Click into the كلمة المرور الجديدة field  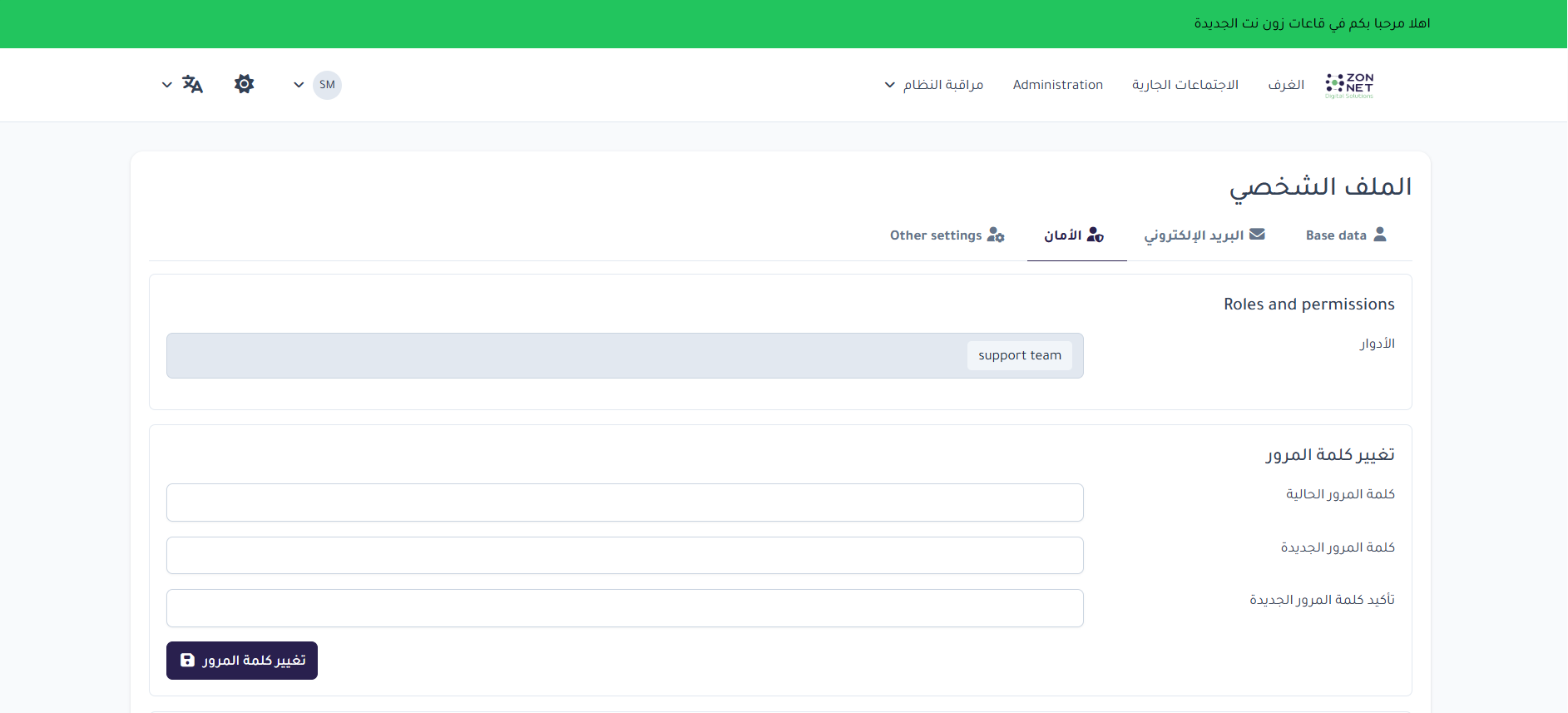point(625,556)
